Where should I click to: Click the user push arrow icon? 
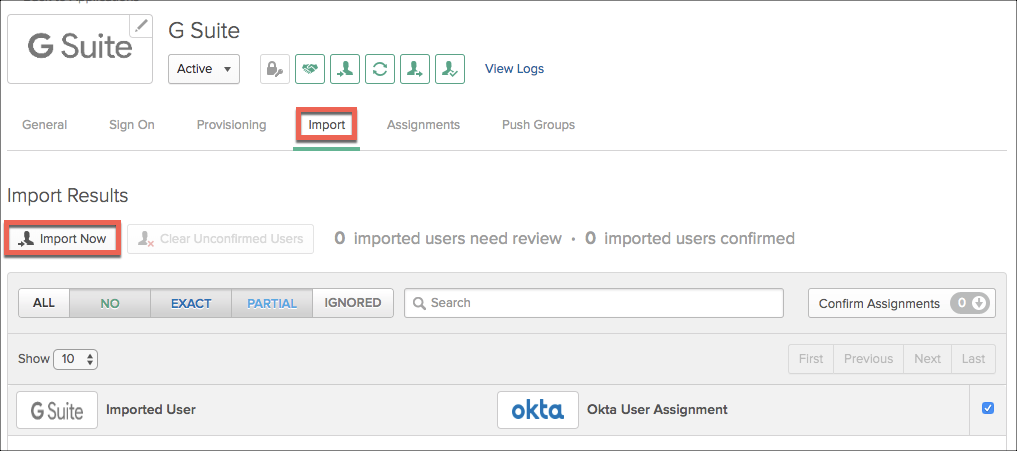tap(415, 69)
